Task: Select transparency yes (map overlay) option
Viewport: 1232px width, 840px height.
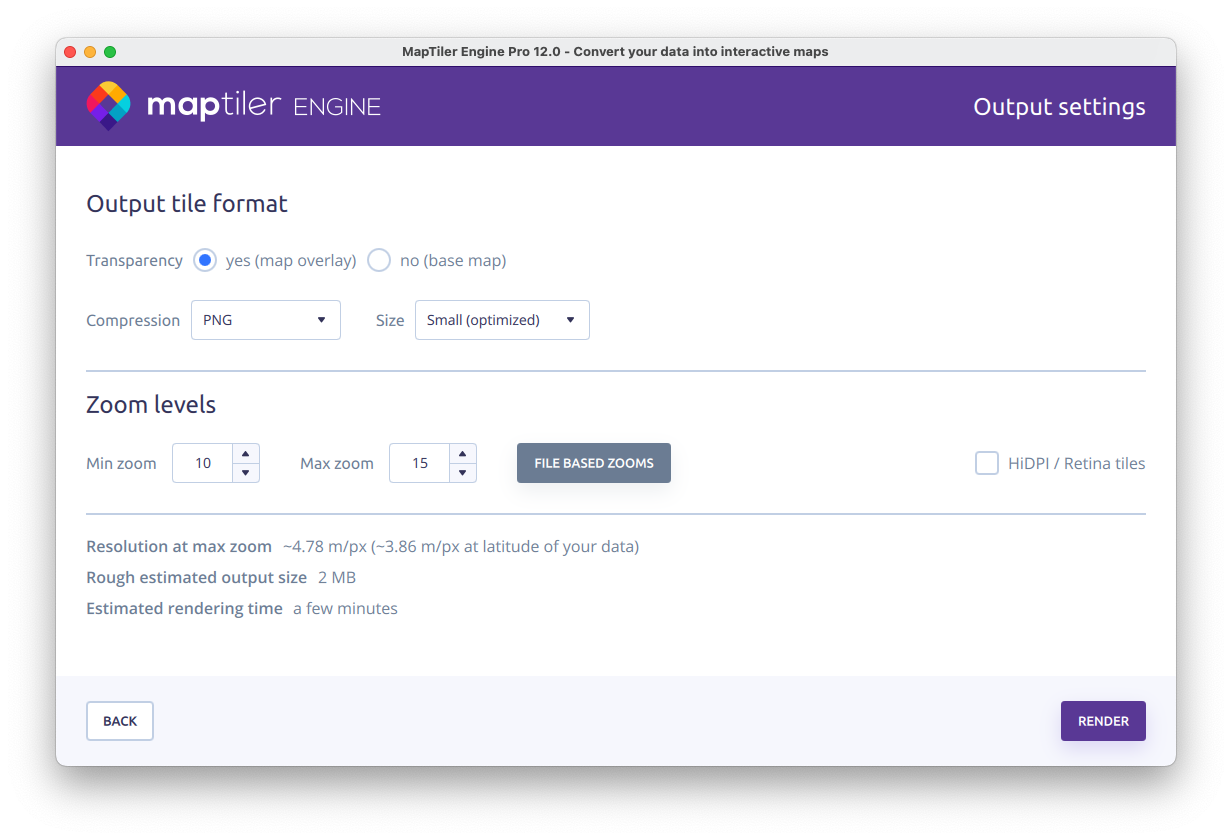Action: click(205, 261)
